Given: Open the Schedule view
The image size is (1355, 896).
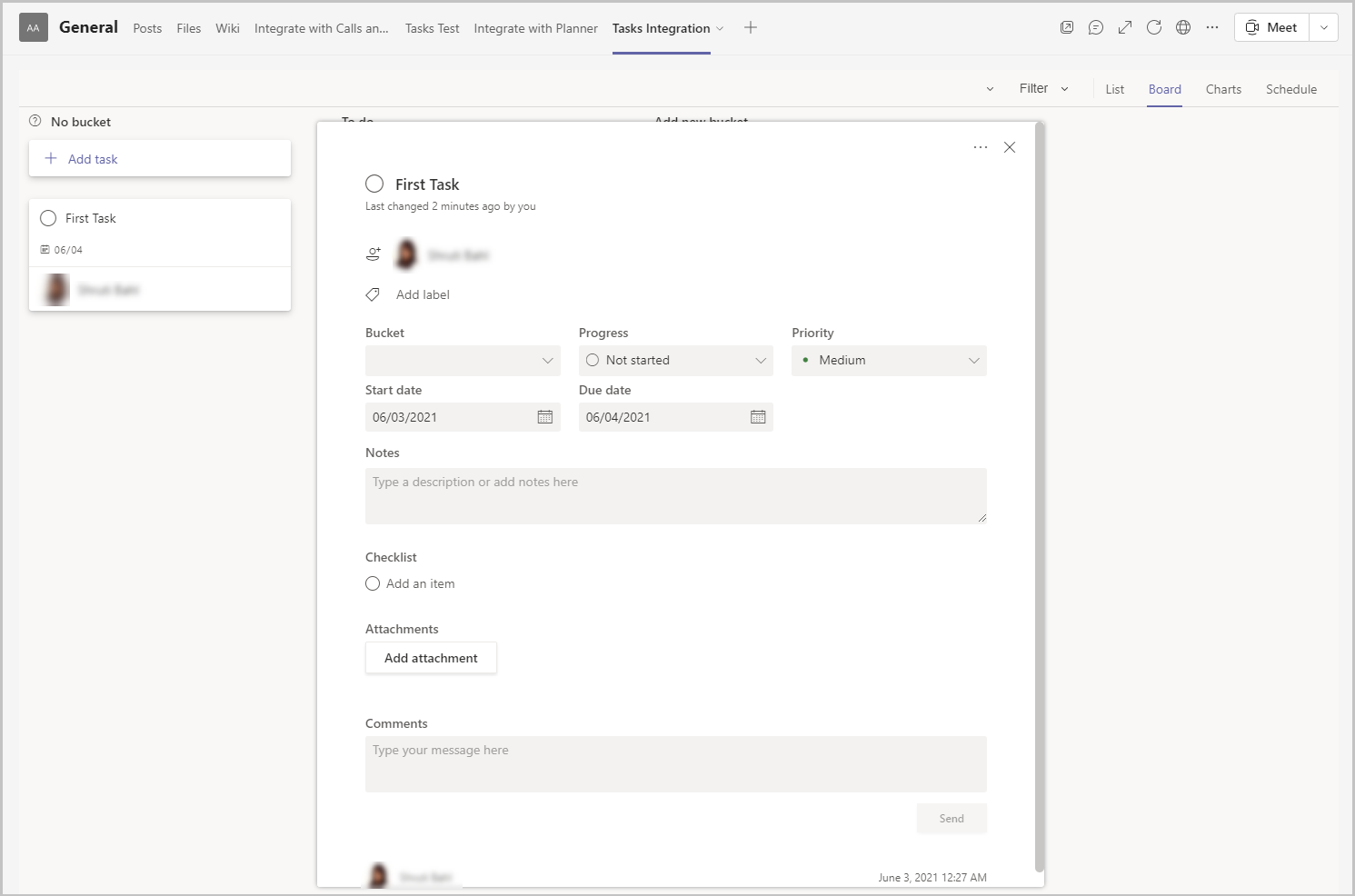Looking at the screenshot, I should tap(1291, 89).
